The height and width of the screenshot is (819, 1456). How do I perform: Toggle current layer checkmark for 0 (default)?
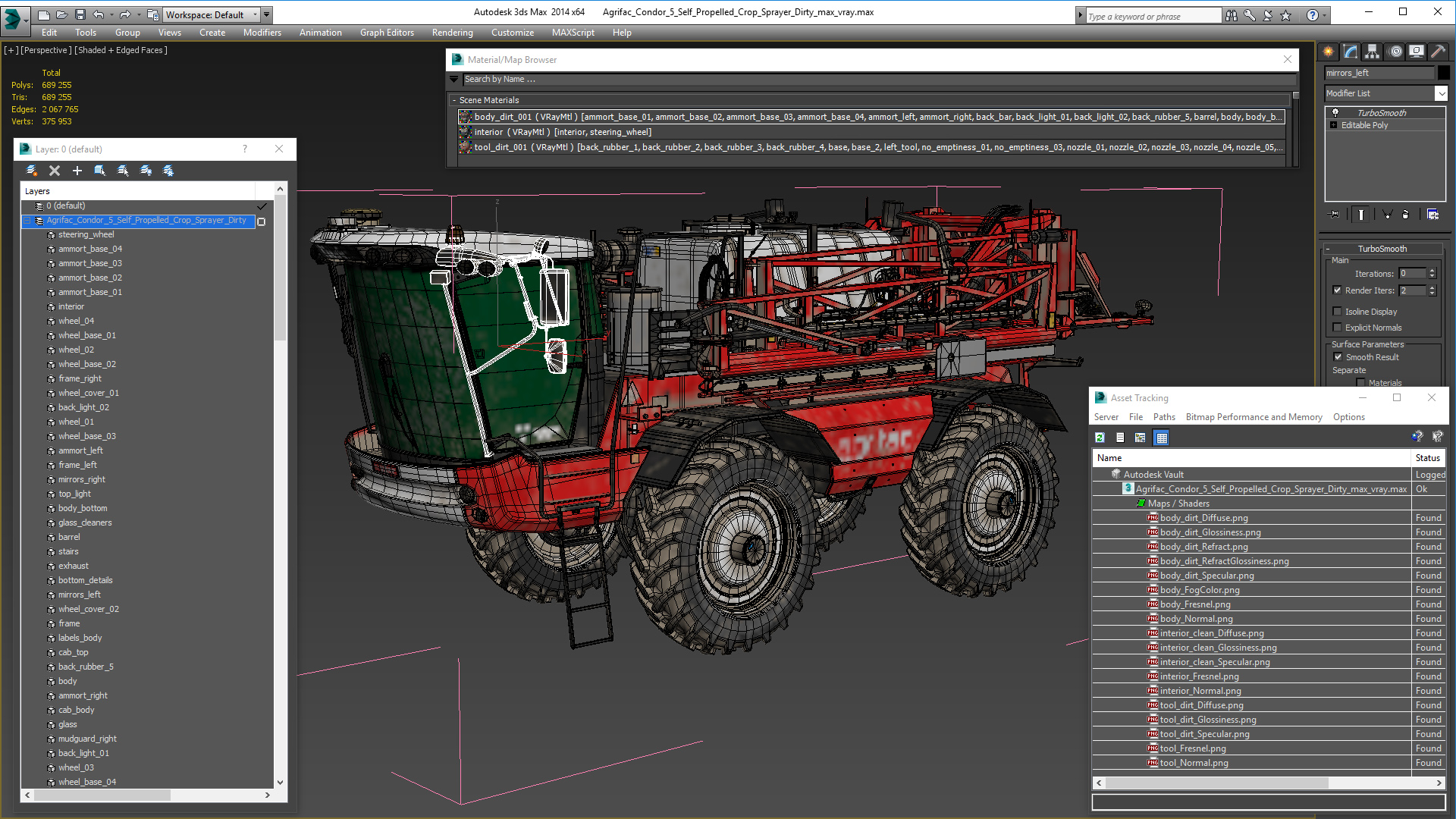[x=262, y=206]
